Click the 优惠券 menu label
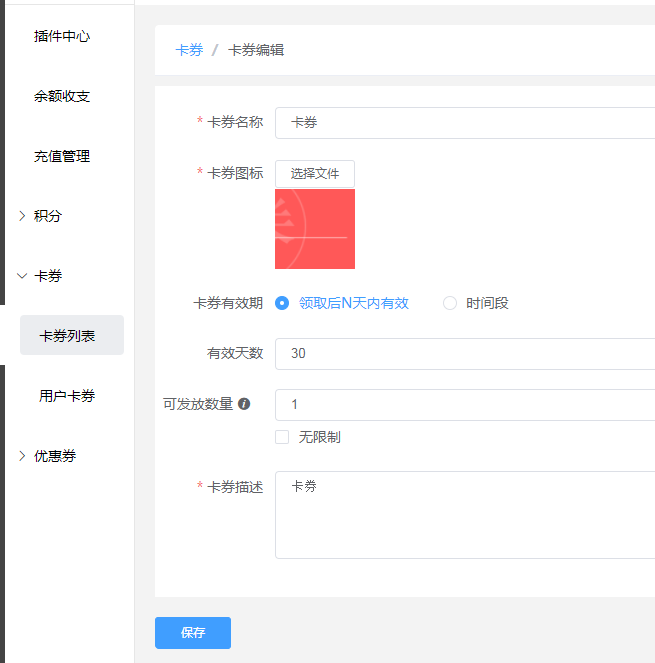655x663 pixels. point(55,456)
